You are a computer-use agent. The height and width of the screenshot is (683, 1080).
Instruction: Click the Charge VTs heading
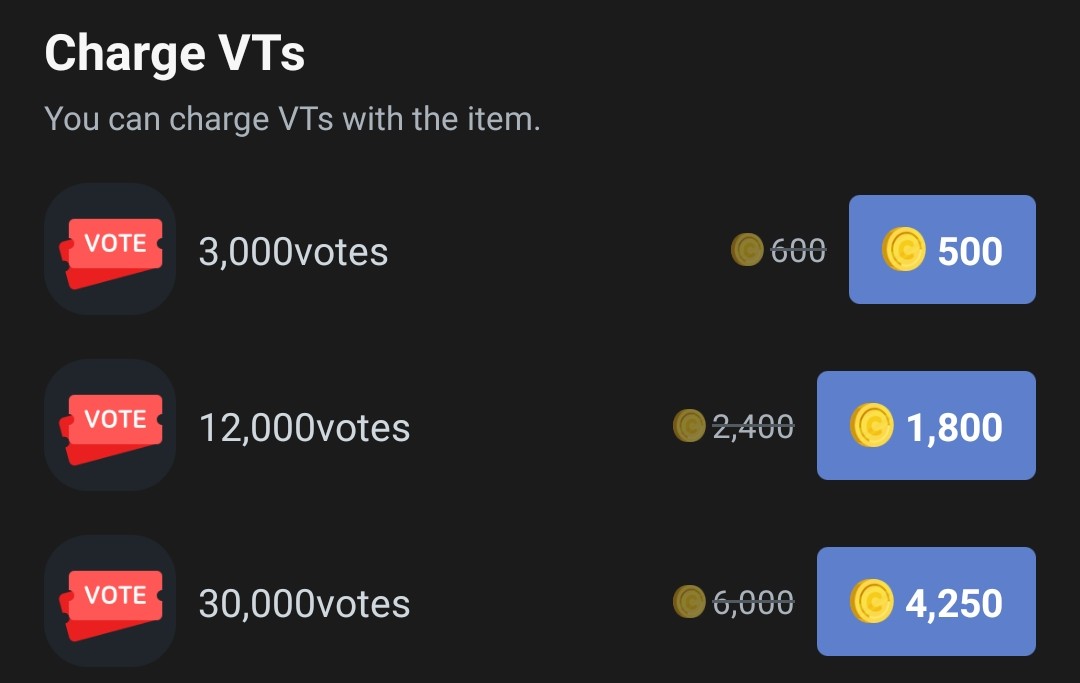[x=175, y=52]
